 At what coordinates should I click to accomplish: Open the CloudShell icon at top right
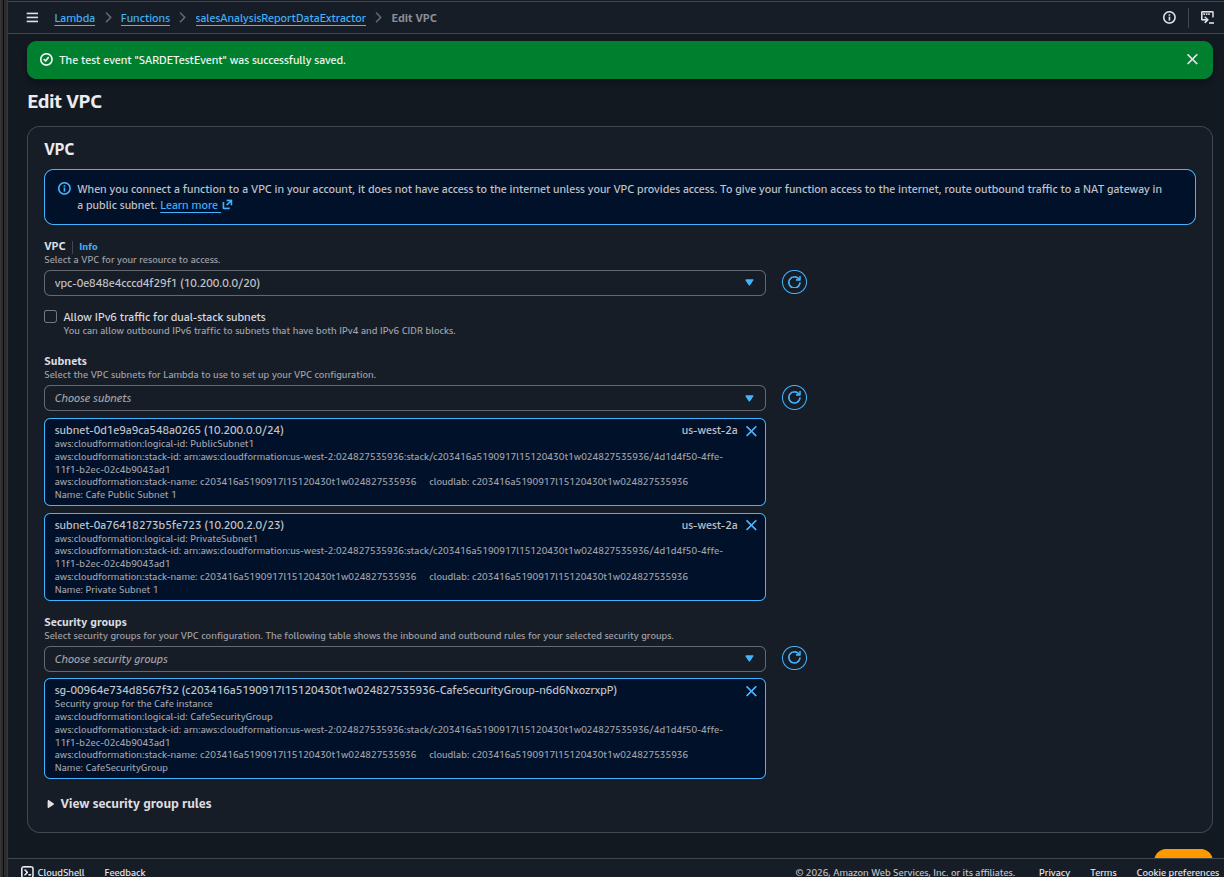[x=1207, y=18]
